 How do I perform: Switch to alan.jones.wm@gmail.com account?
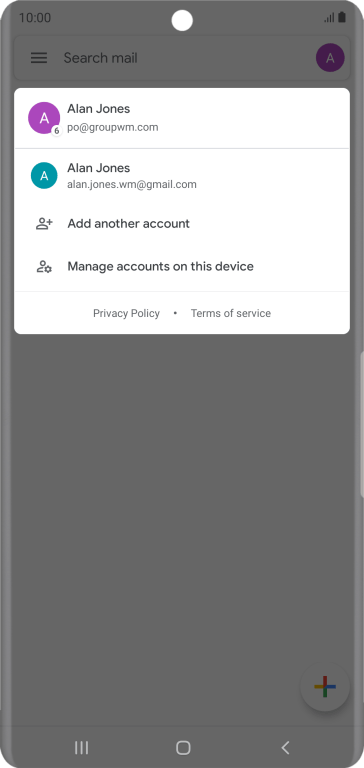[x=182, y=176]
